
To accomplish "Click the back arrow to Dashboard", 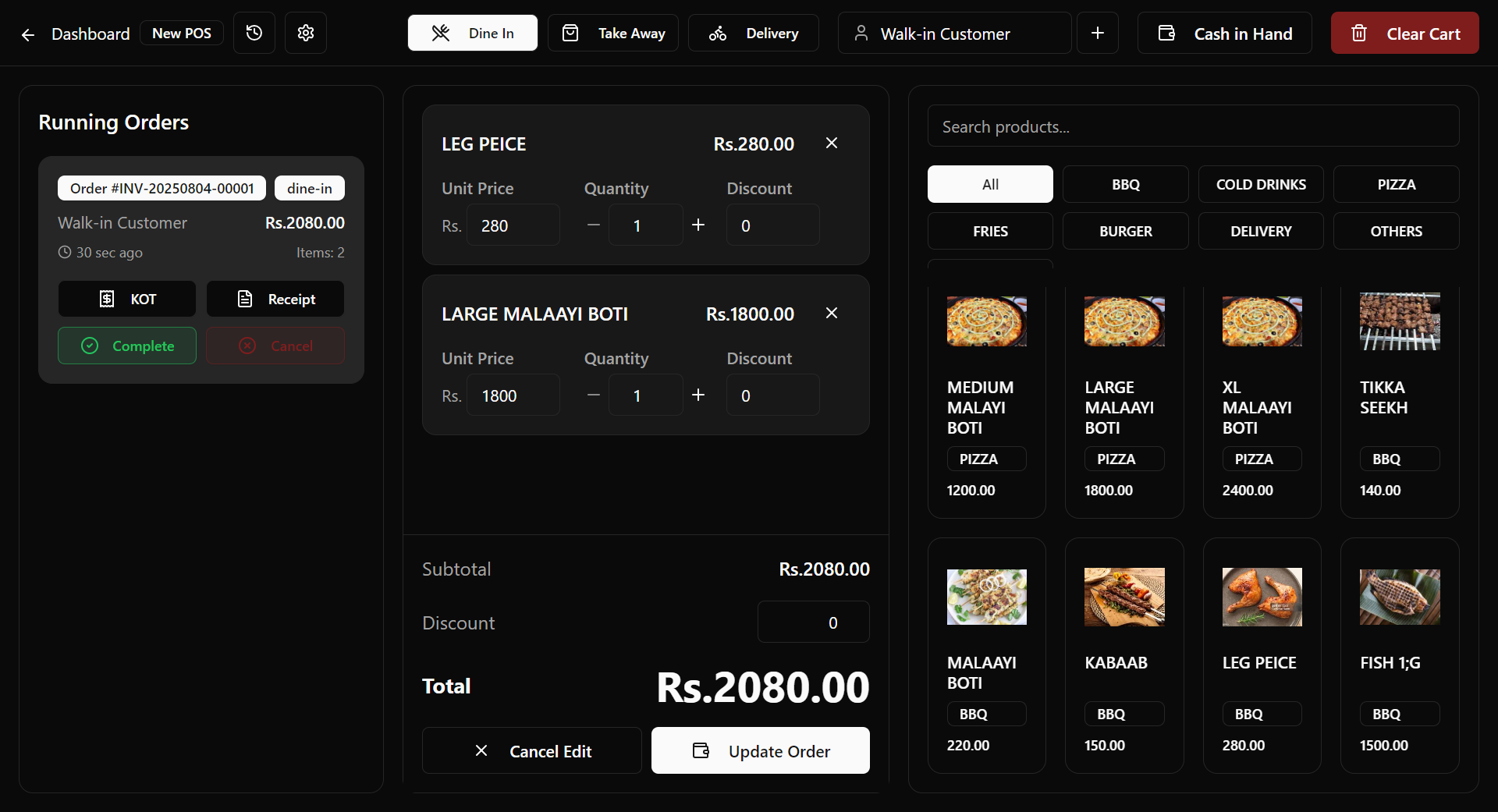I will 28,34.
